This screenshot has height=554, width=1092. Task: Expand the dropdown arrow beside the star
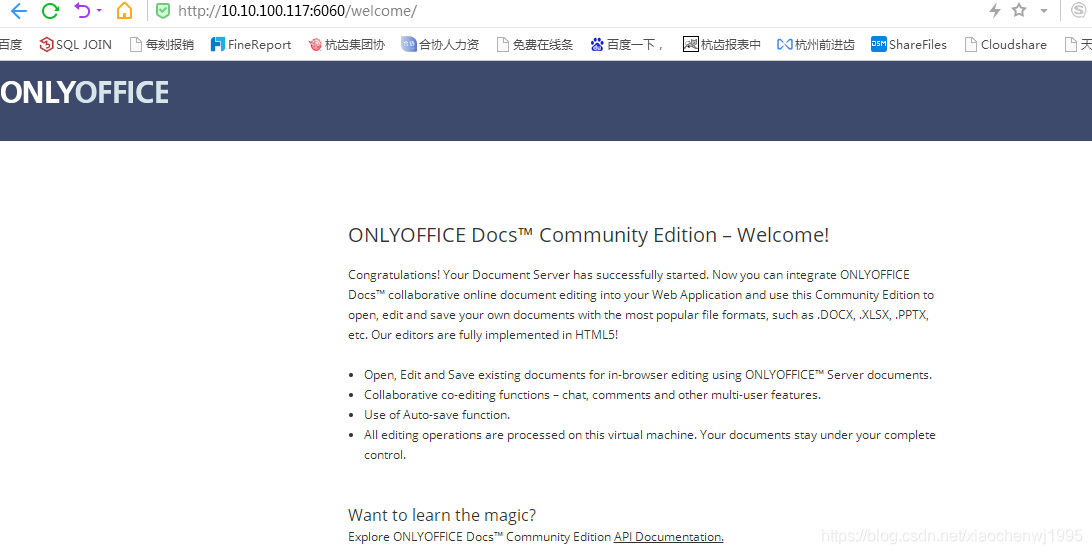pos(1043,11)
